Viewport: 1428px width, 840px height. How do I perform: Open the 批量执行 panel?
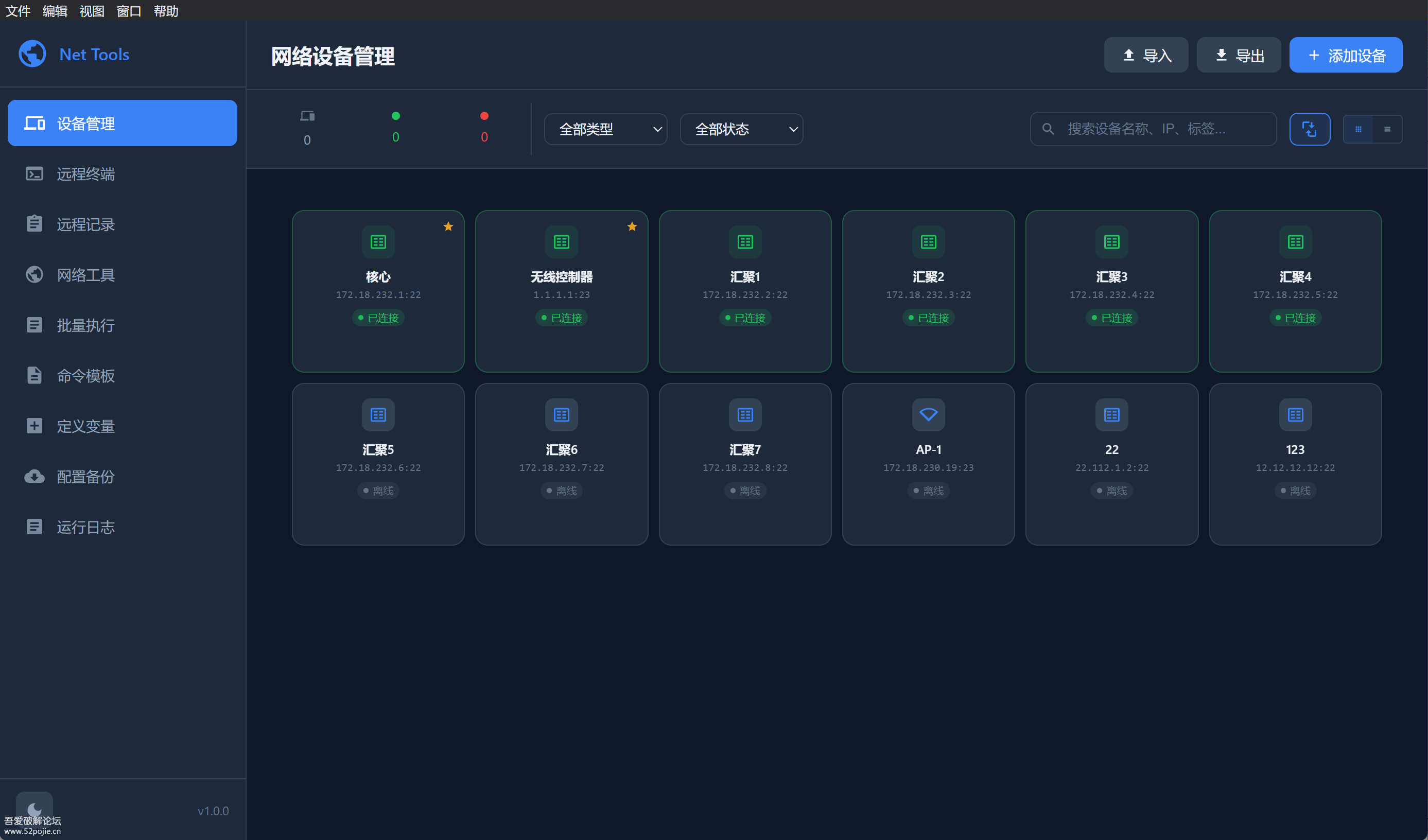(86, 325)
